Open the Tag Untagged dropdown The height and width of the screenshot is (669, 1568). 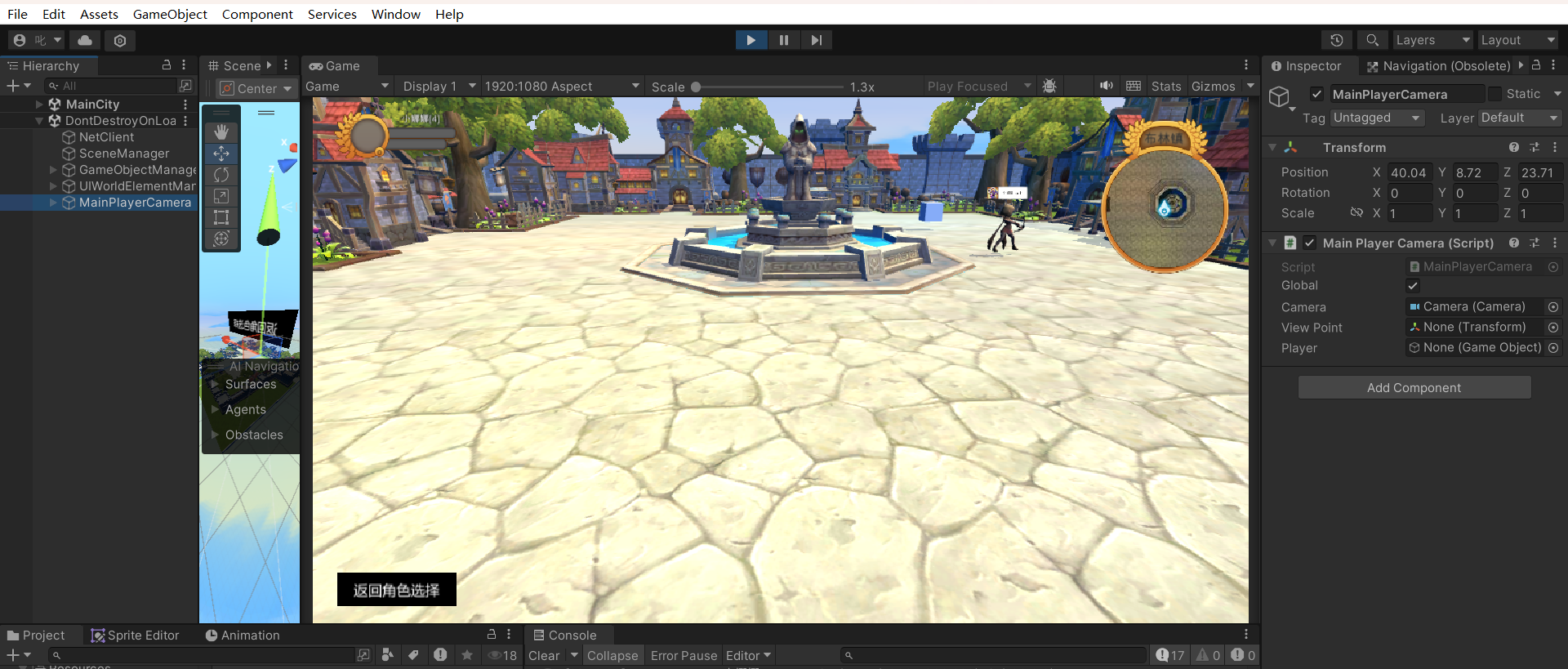click(x=1377, y=118)
